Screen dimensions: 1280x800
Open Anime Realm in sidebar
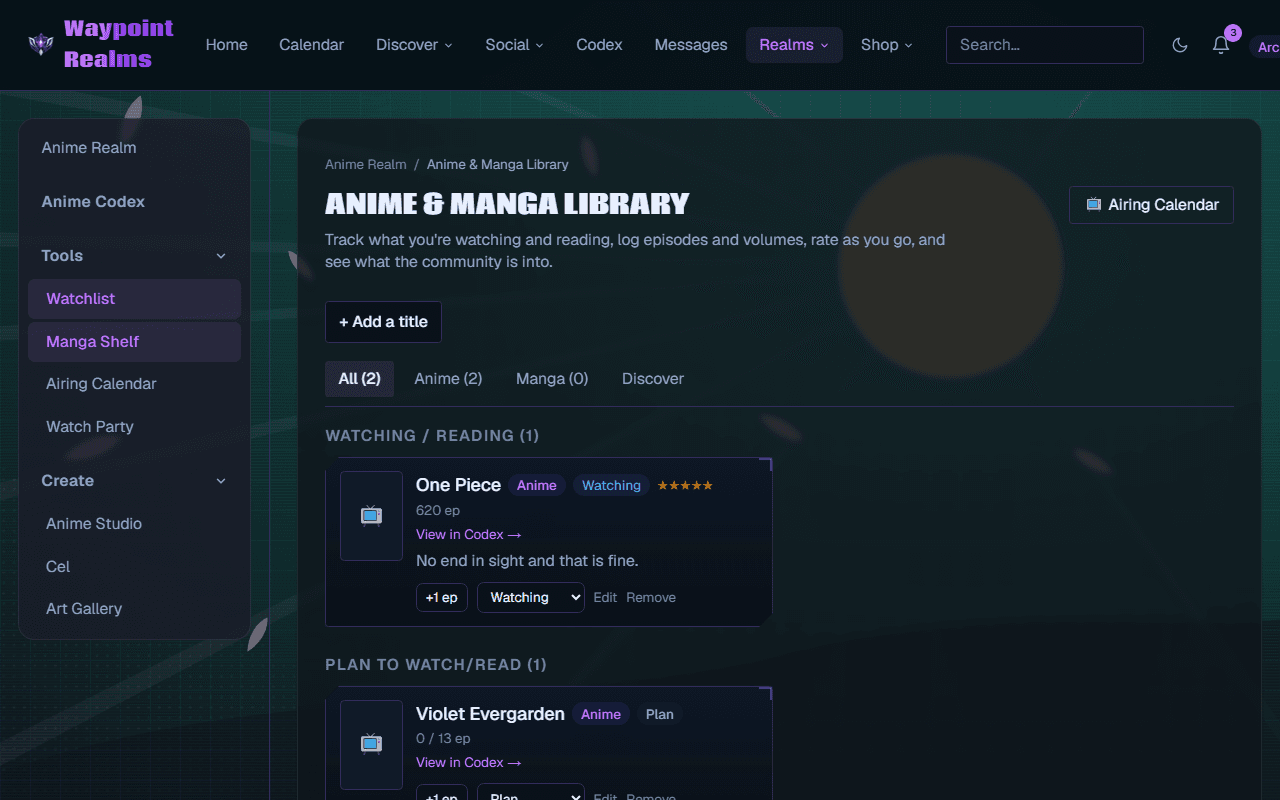pos(134,148)
